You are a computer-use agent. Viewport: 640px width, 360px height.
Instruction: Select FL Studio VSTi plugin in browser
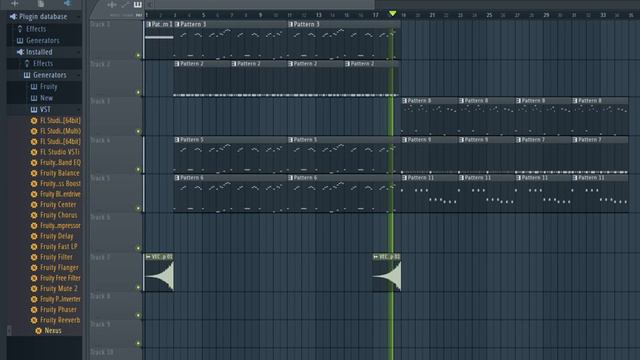(60, 152)
